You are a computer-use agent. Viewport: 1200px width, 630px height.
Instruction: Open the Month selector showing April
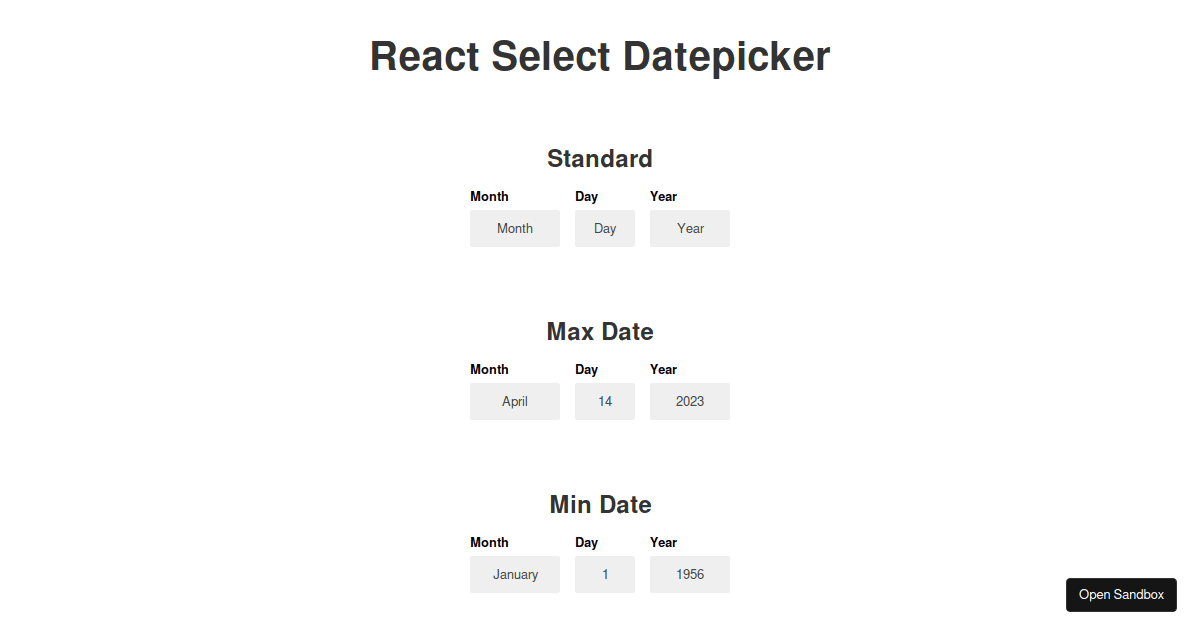(514, 401)
